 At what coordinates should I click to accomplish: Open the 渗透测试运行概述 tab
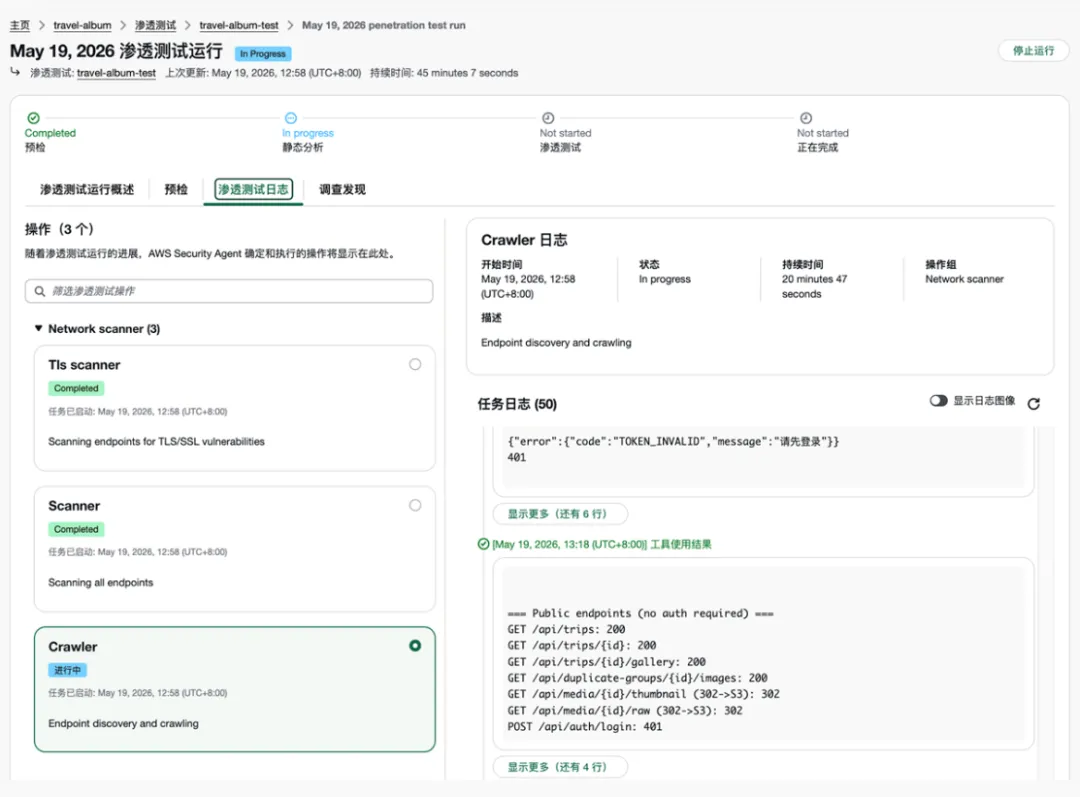pos(87,189)
